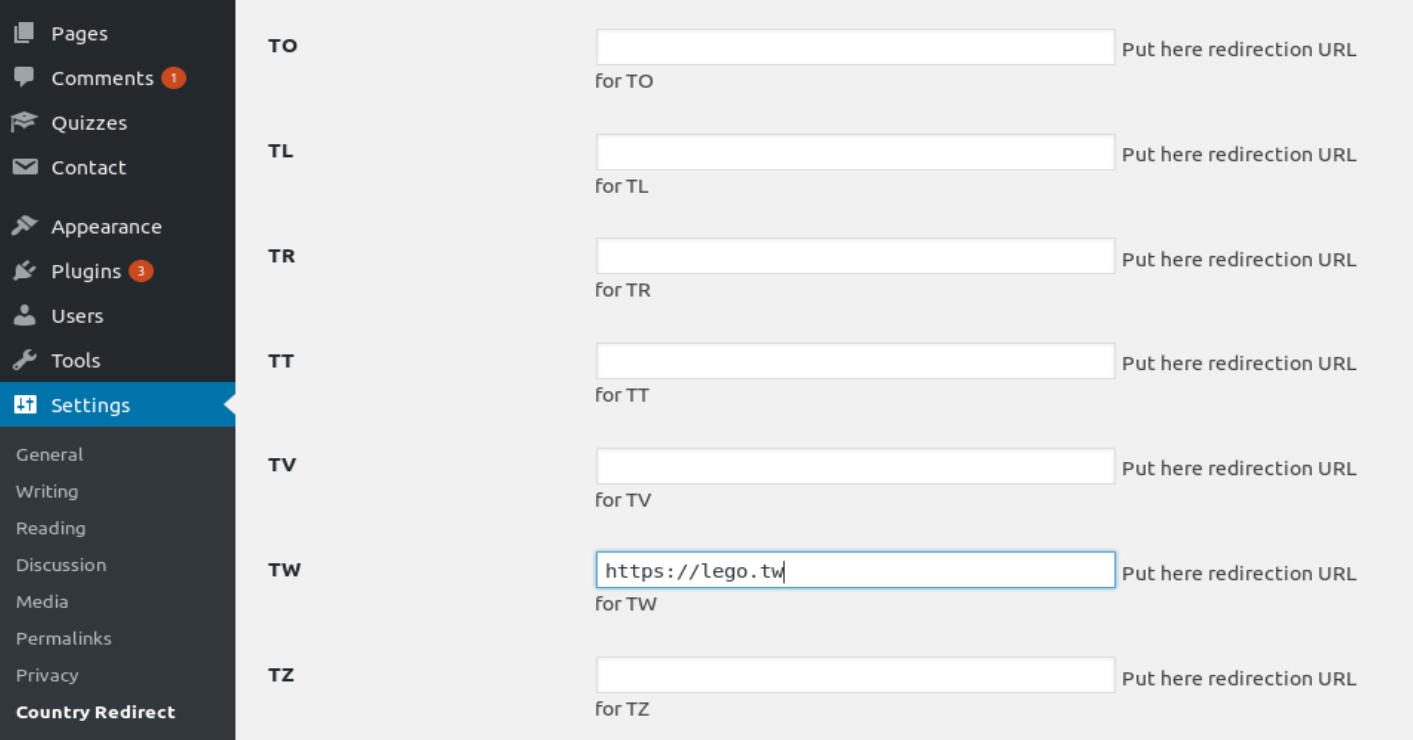Open the General settings submenu
This screenshot has width=1413, height=740.
pos(49,454)
